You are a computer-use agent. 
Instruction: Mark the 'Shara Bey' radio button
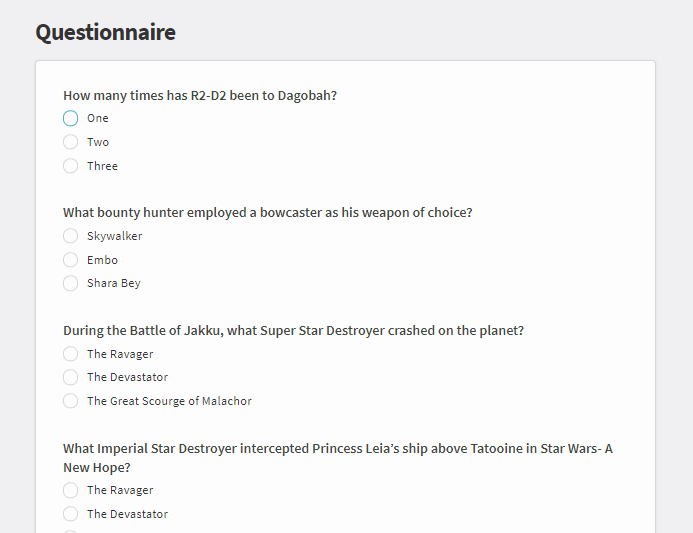click(x=70, y=283)
